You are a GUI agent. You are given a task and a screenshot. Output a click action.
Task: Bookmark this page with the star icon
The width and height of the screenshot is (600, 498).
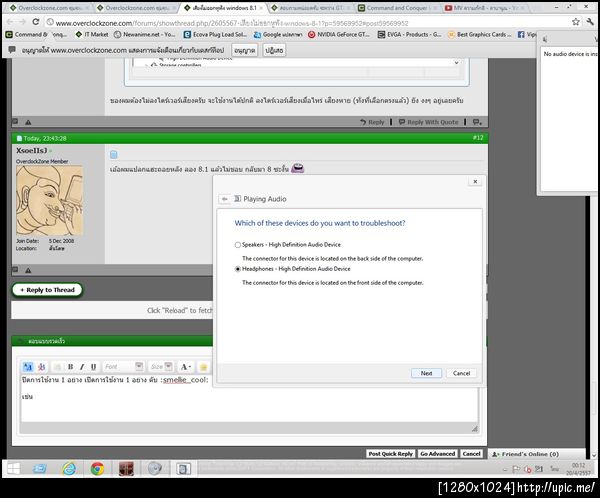tap(576, 22)
